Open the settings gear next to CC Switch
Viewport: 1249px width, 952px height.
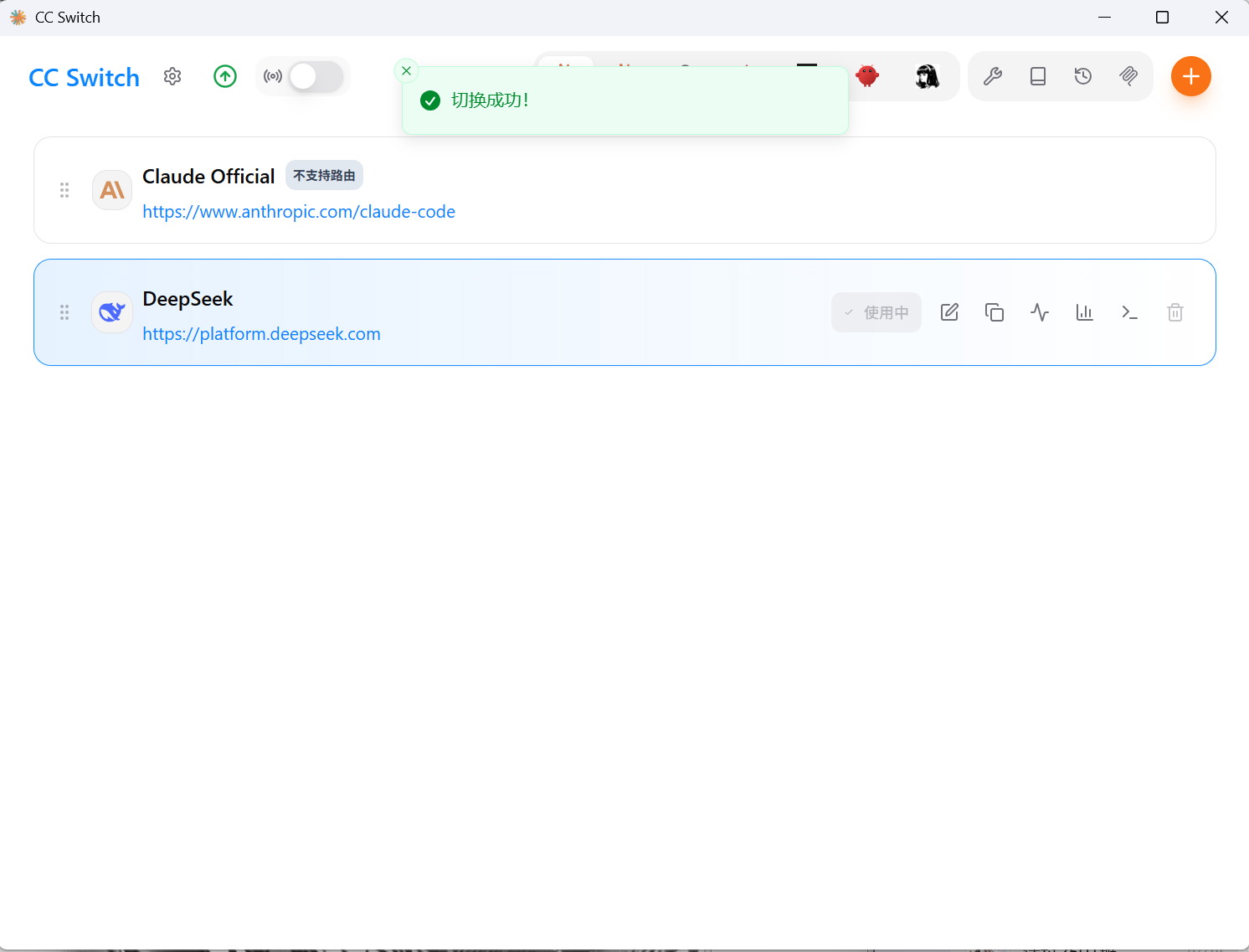tap(172, 76)
